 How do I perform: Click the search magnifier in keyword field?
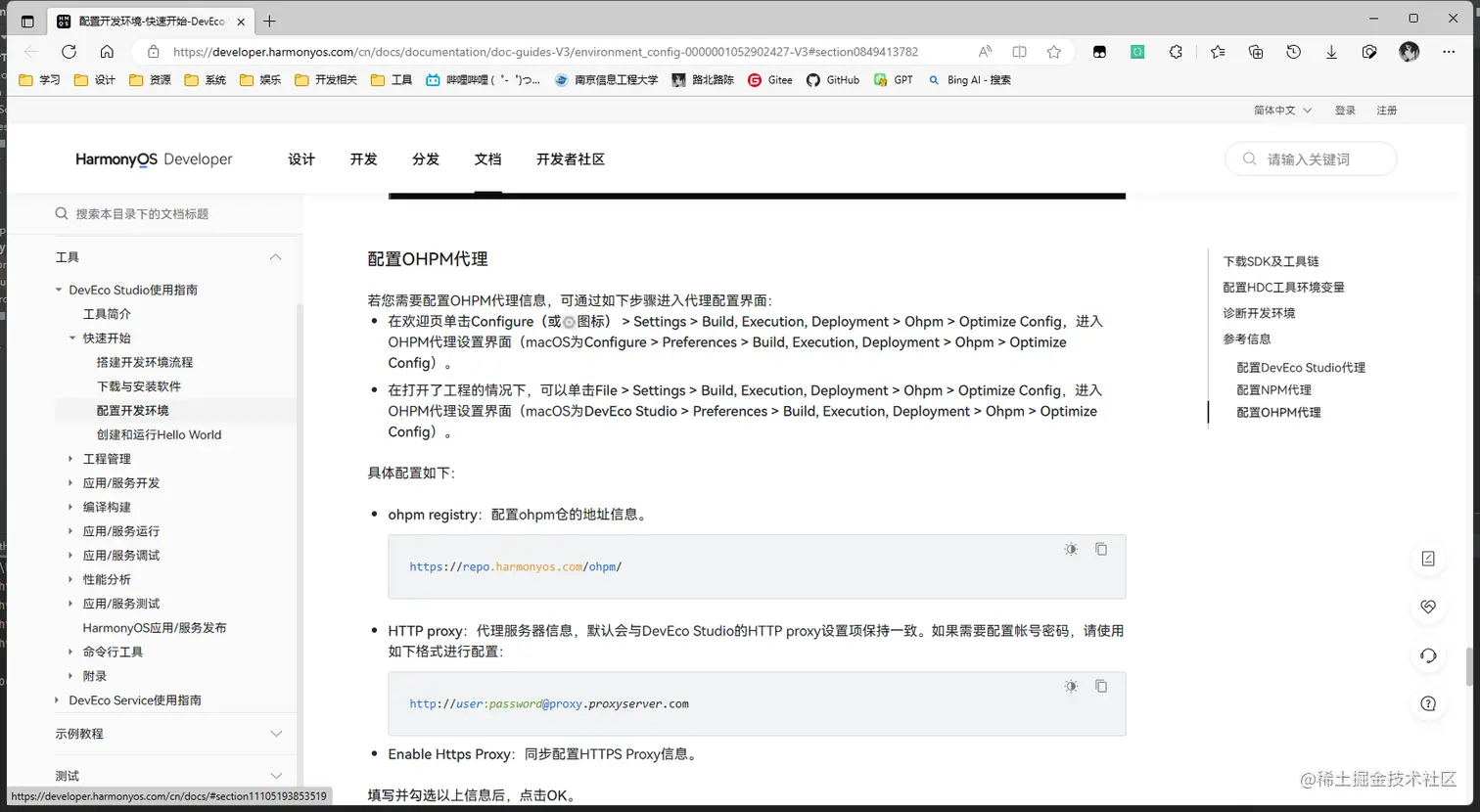point(1250,158)
